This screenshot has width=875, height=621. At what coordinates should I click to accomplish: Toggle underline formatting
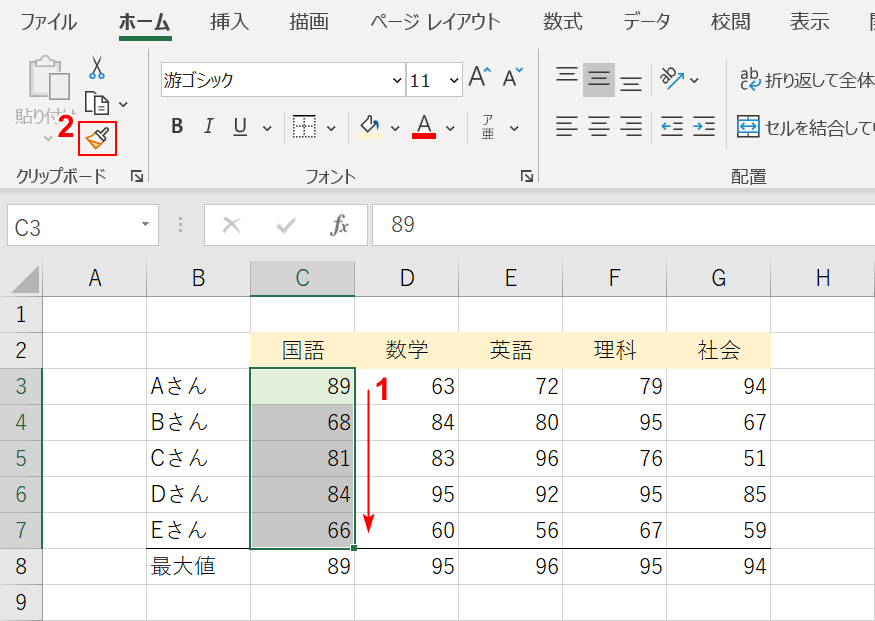238,127
